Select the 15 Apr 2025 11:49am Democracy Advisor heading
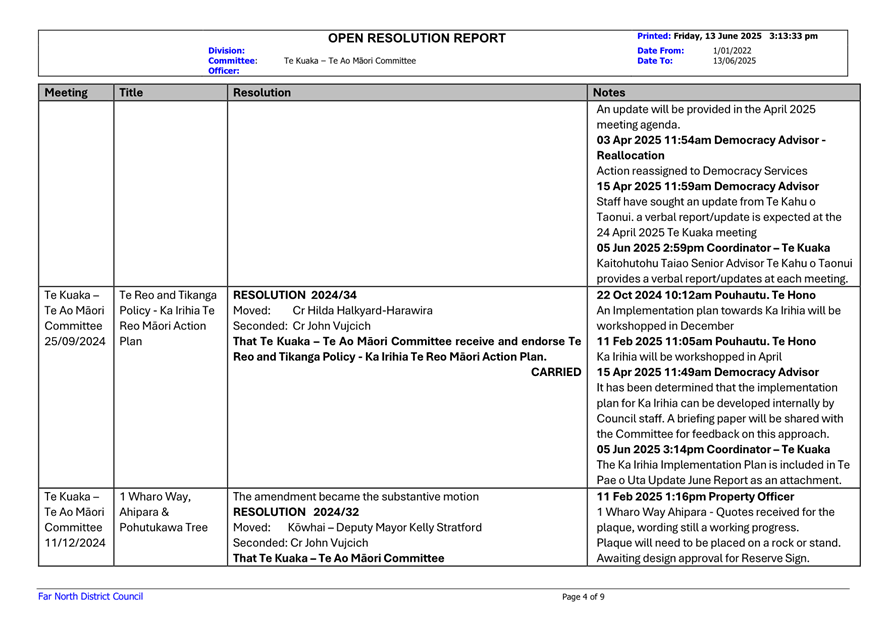 [707, 372]
